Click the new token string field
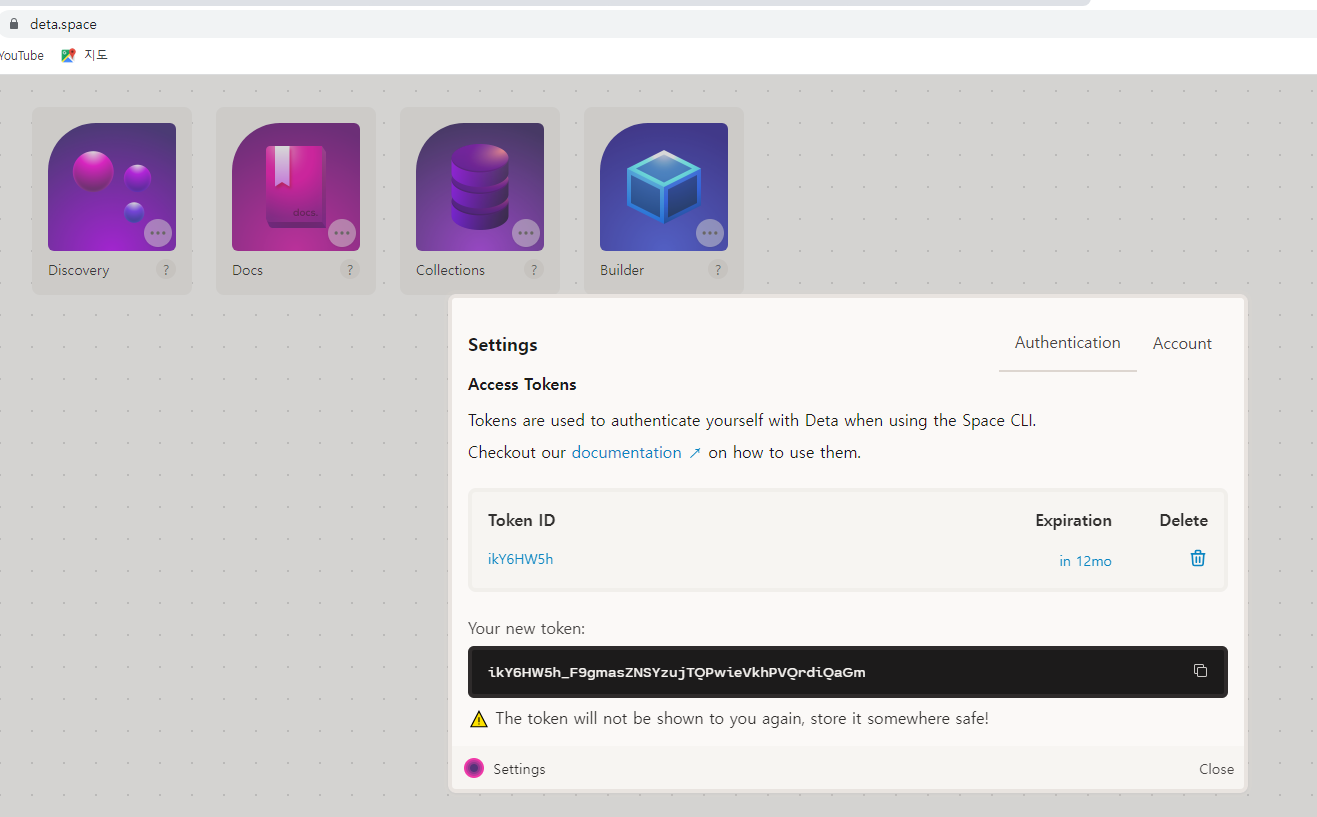Image resolution: width=1317 pixels, height=817 pixels. point(848,672)
